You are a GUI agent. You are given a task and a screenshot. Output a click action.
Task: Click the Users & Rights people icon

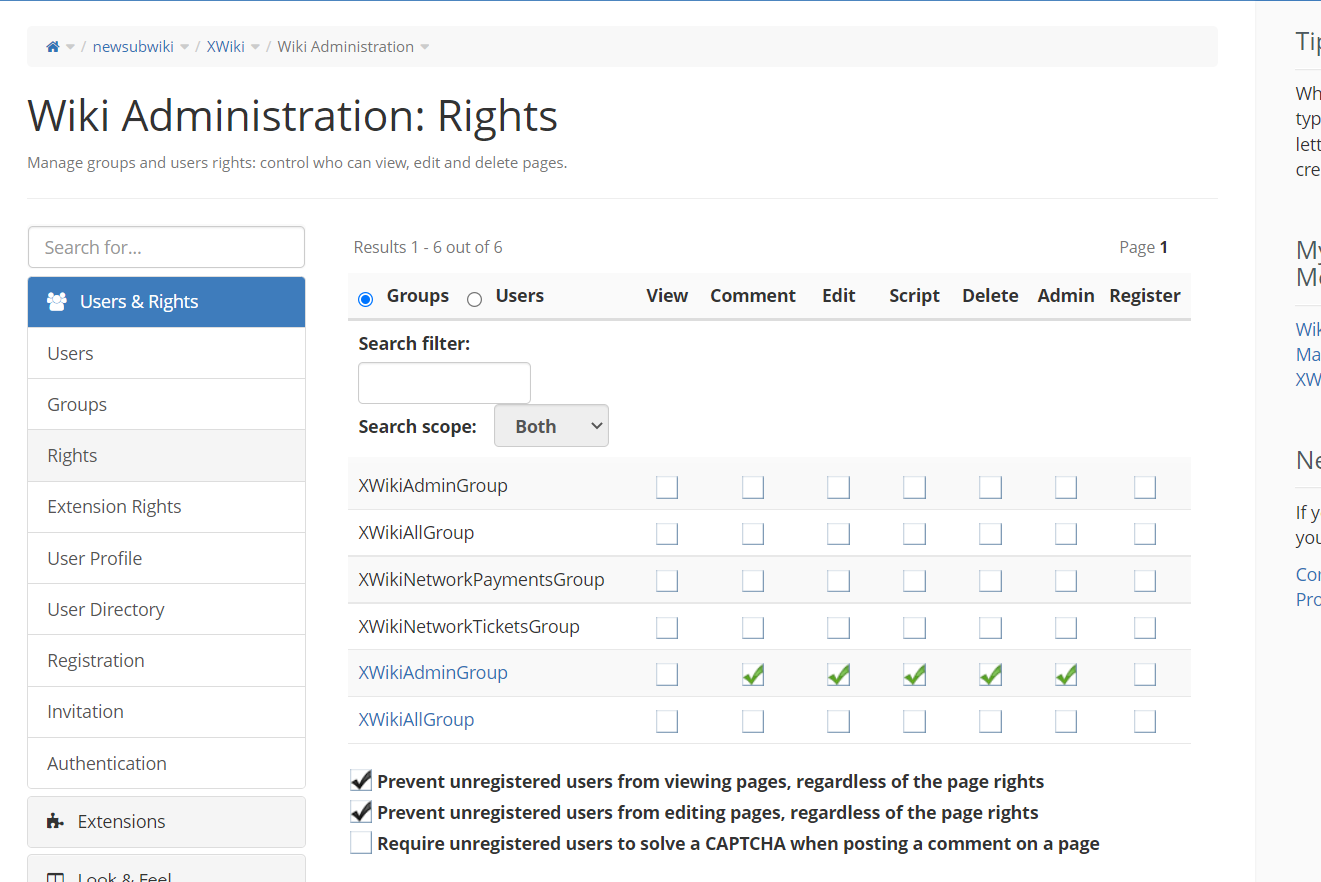coord(57,301)
